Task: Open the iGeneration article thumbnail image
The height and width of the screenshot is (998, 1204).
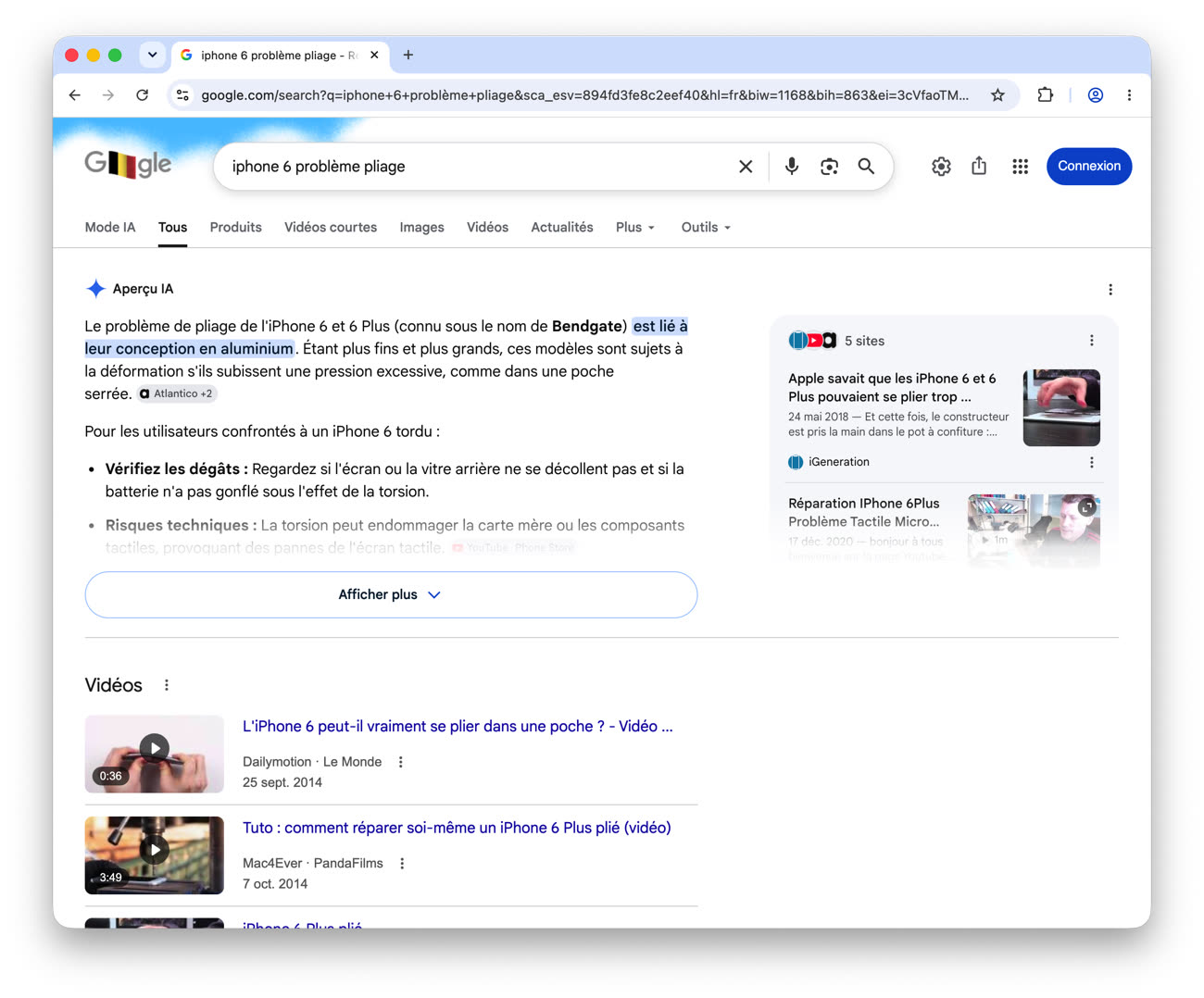Action: pyautogui.click(x=1061, y=407)
